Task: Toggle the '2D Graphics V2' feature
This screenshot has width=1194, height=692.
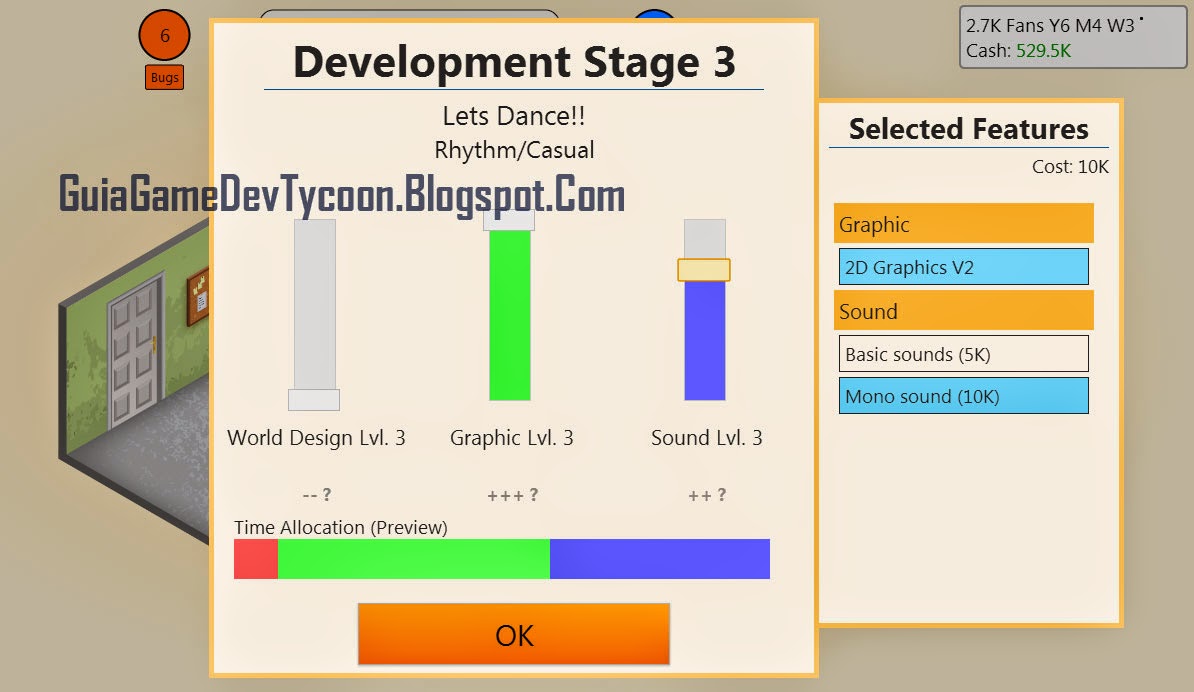Action: (962, 266)
